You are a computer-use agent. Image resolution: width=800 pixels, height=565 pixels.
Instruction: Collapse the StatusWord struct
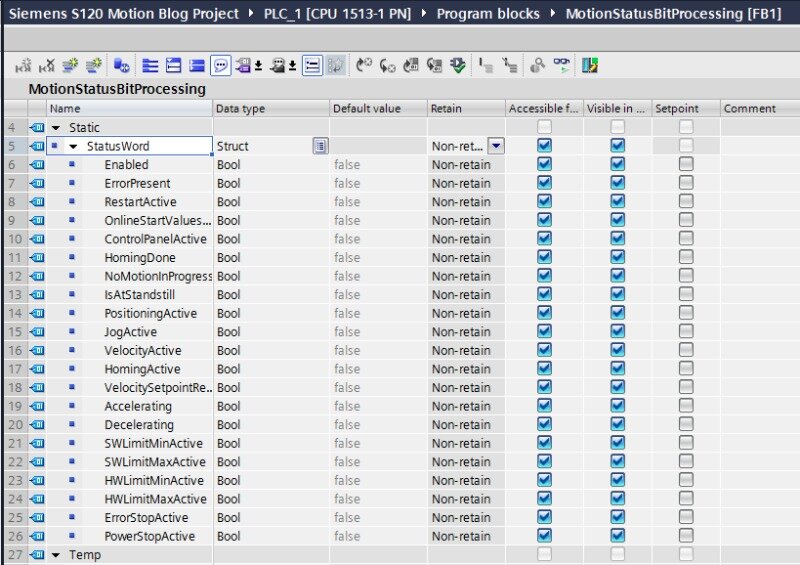(x=73, y=147)
